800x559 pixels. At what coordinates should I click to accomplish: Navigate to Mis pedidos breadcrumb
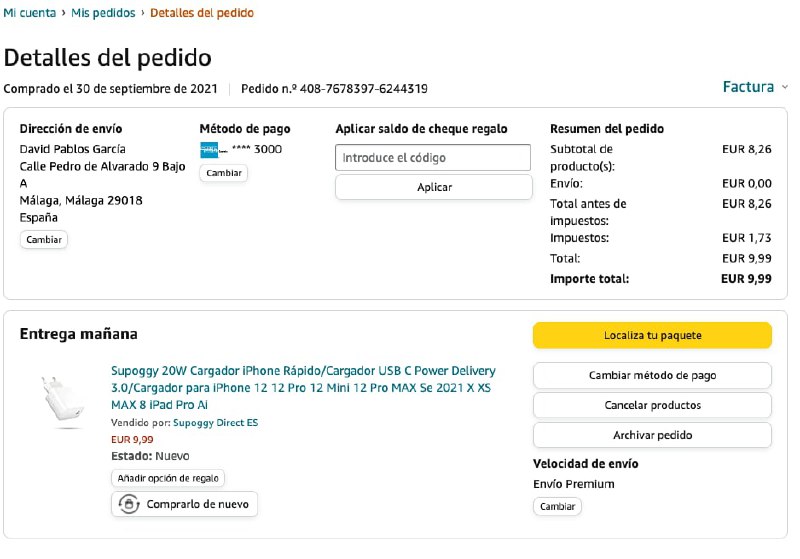103,13
